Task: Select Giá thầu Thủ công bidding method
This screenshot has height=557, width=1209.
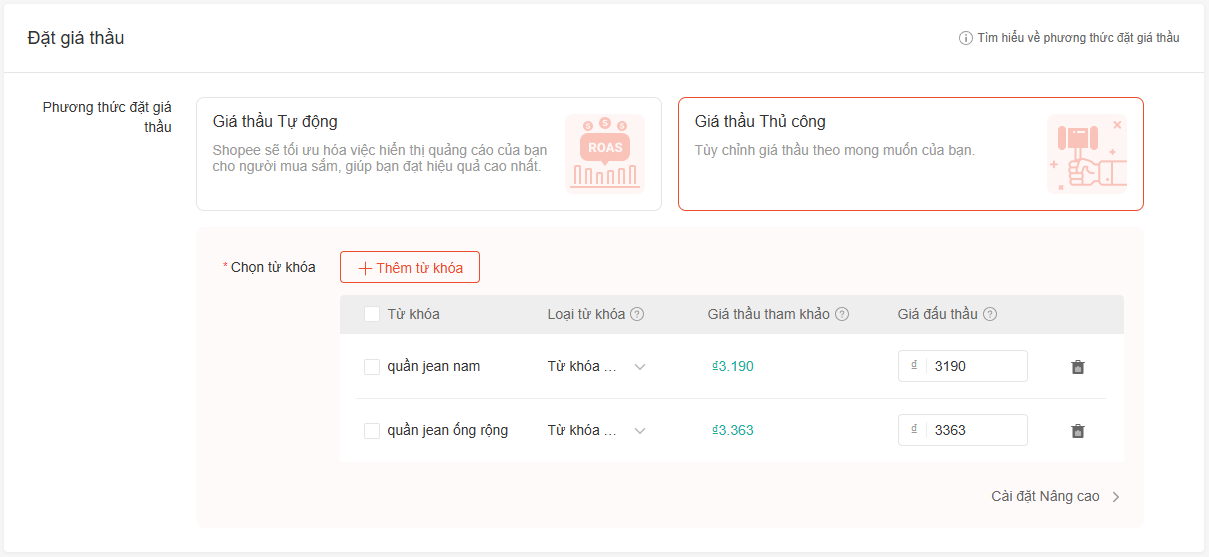Action: [911, 154]
